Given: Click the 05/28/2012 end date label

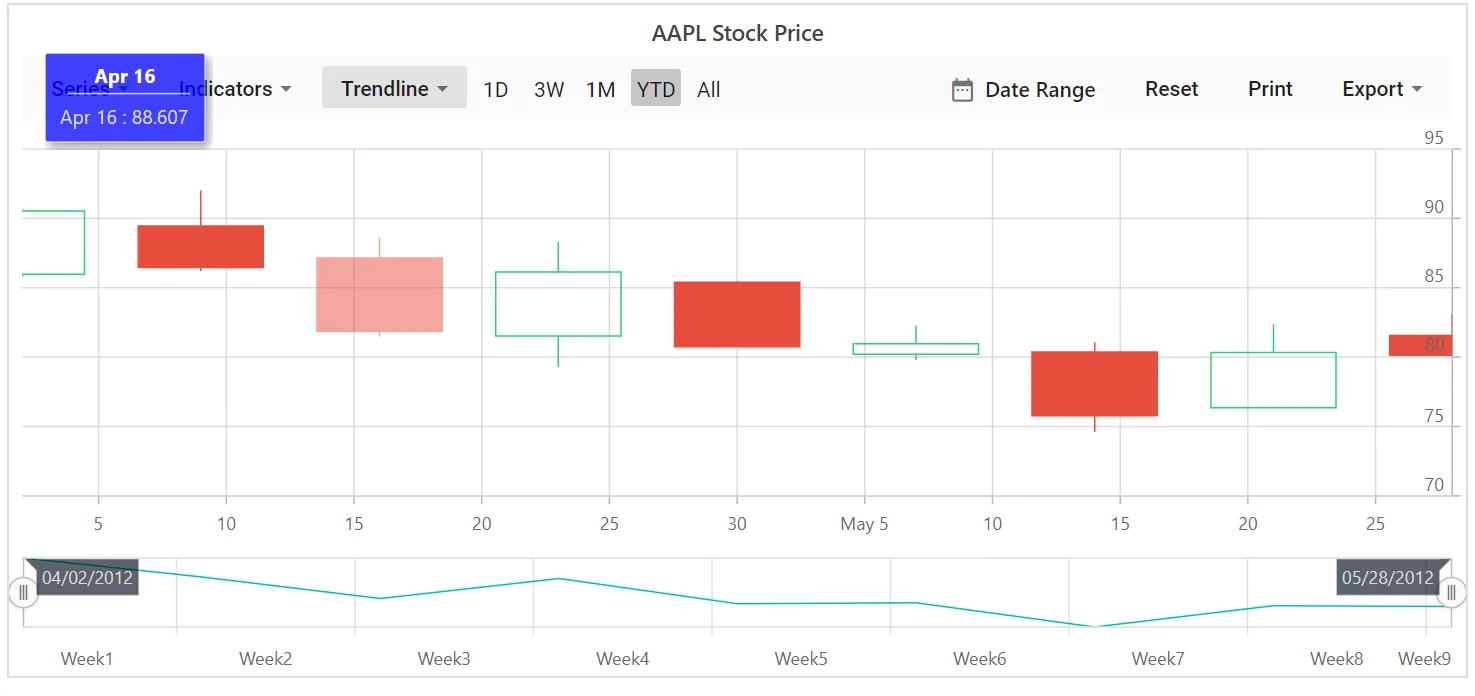Looking at the screenshot, I should 1388,577.
